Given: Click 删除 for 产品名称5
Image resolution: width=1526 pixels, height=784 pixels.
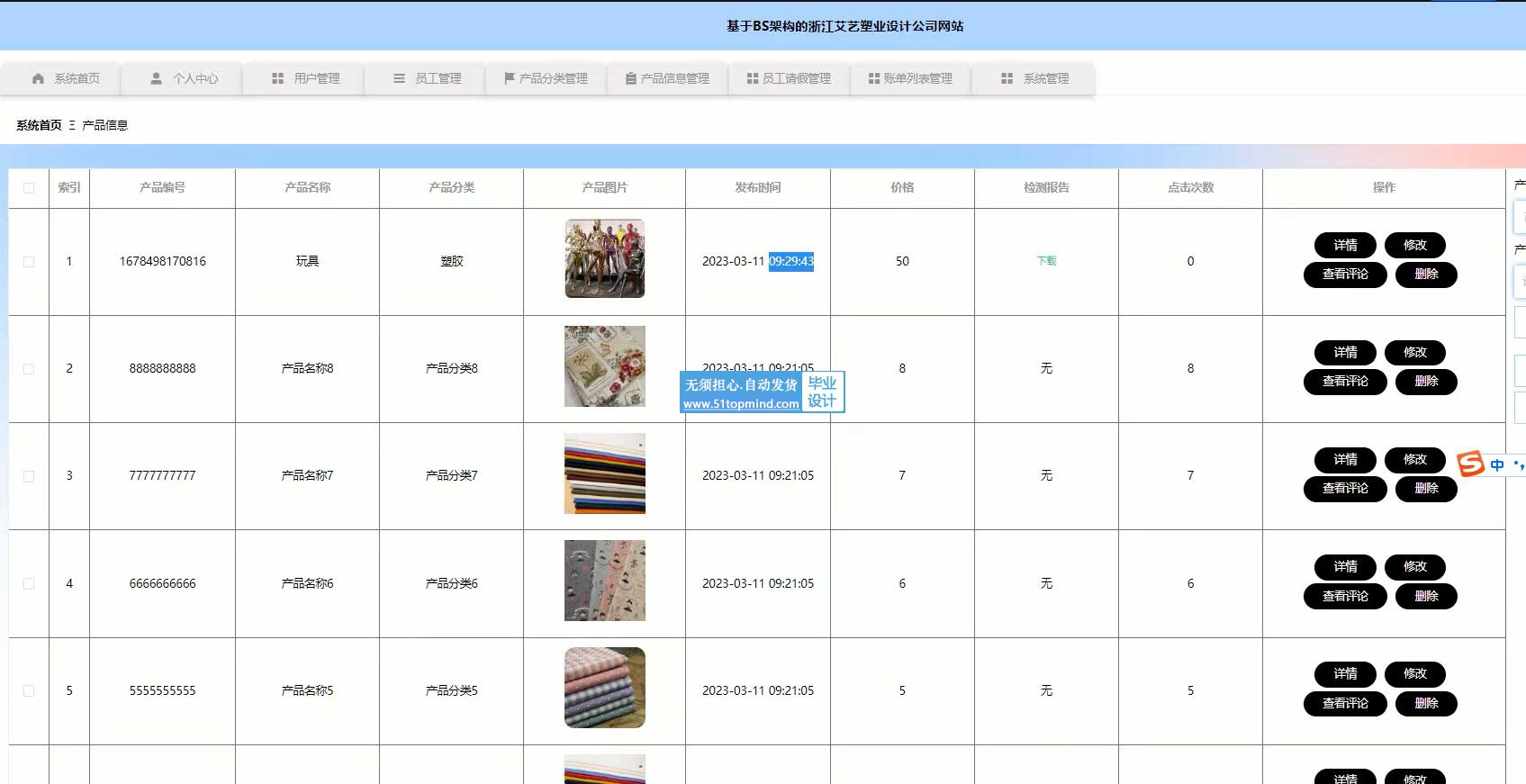Looking at the screenshot, I should pyautogui.click(x=1426, y=703).
